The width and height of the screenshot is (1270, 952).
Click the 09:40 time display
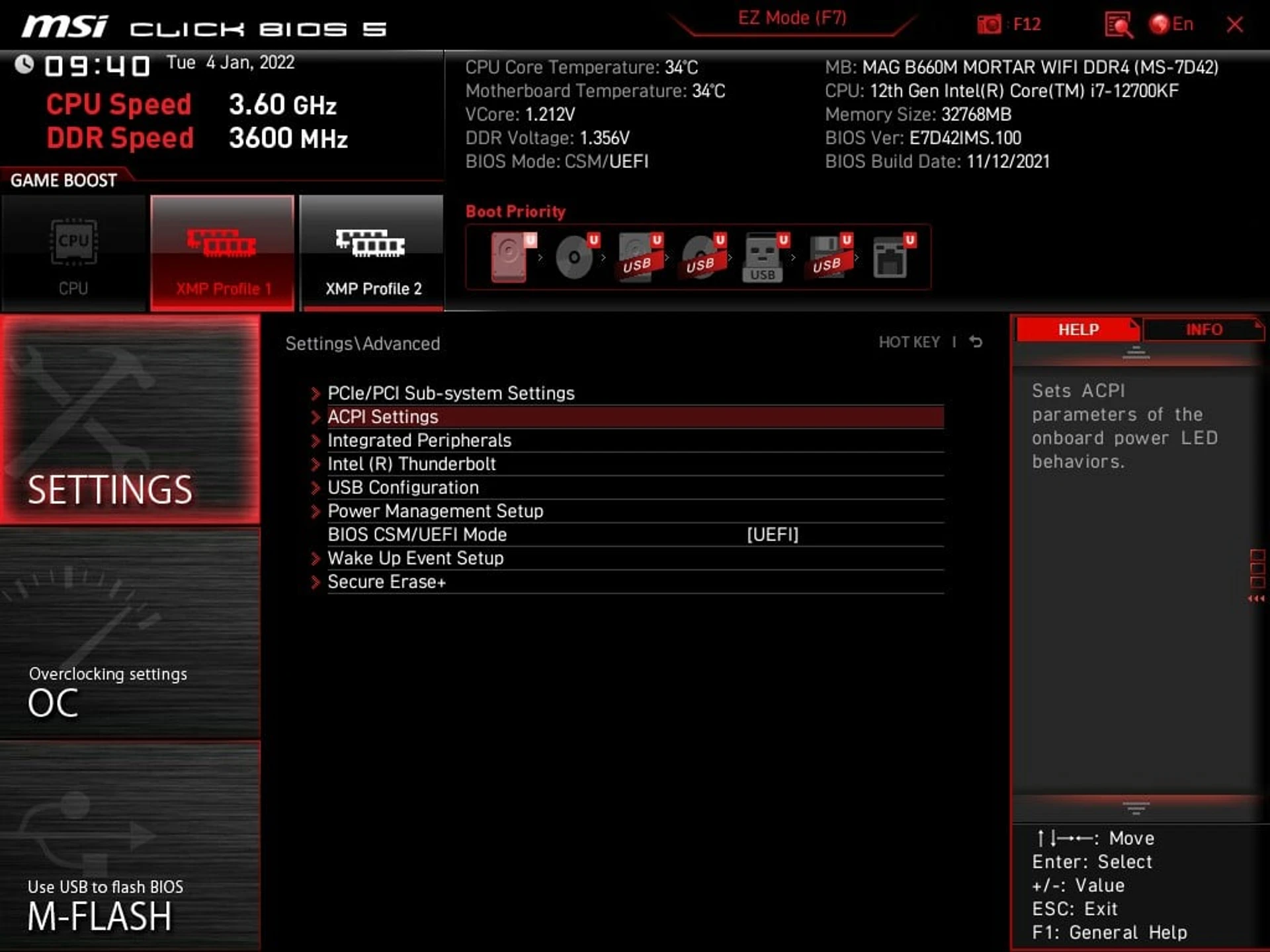click(97, 66)
